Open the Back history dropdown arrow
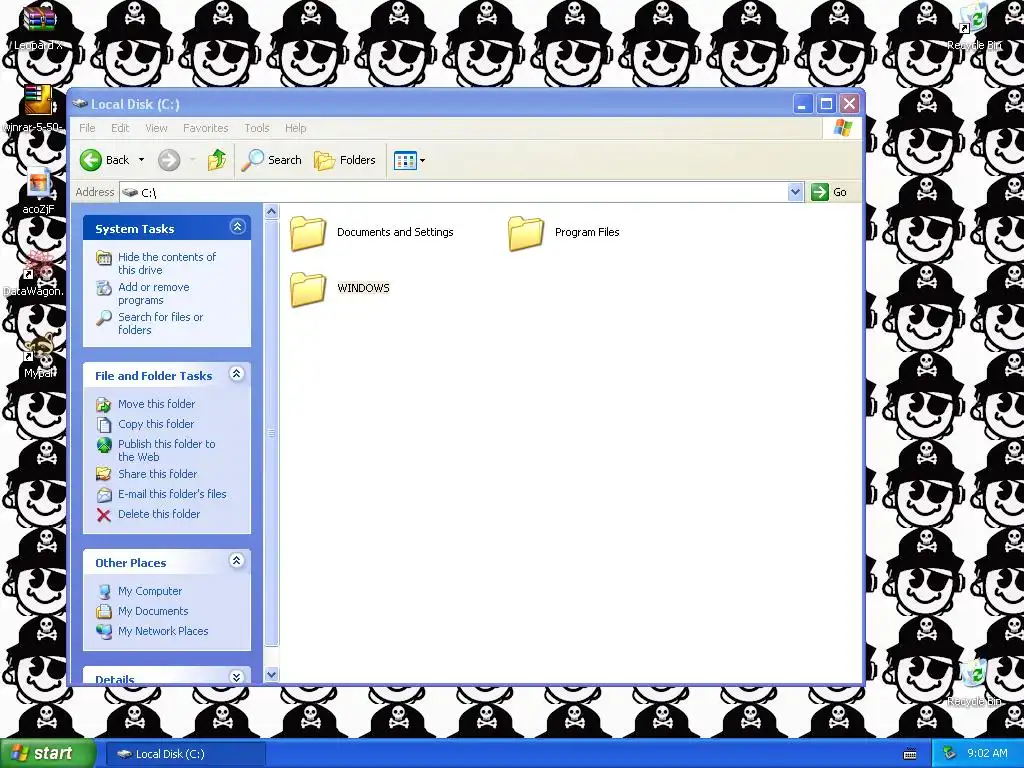 coord(141,160)
